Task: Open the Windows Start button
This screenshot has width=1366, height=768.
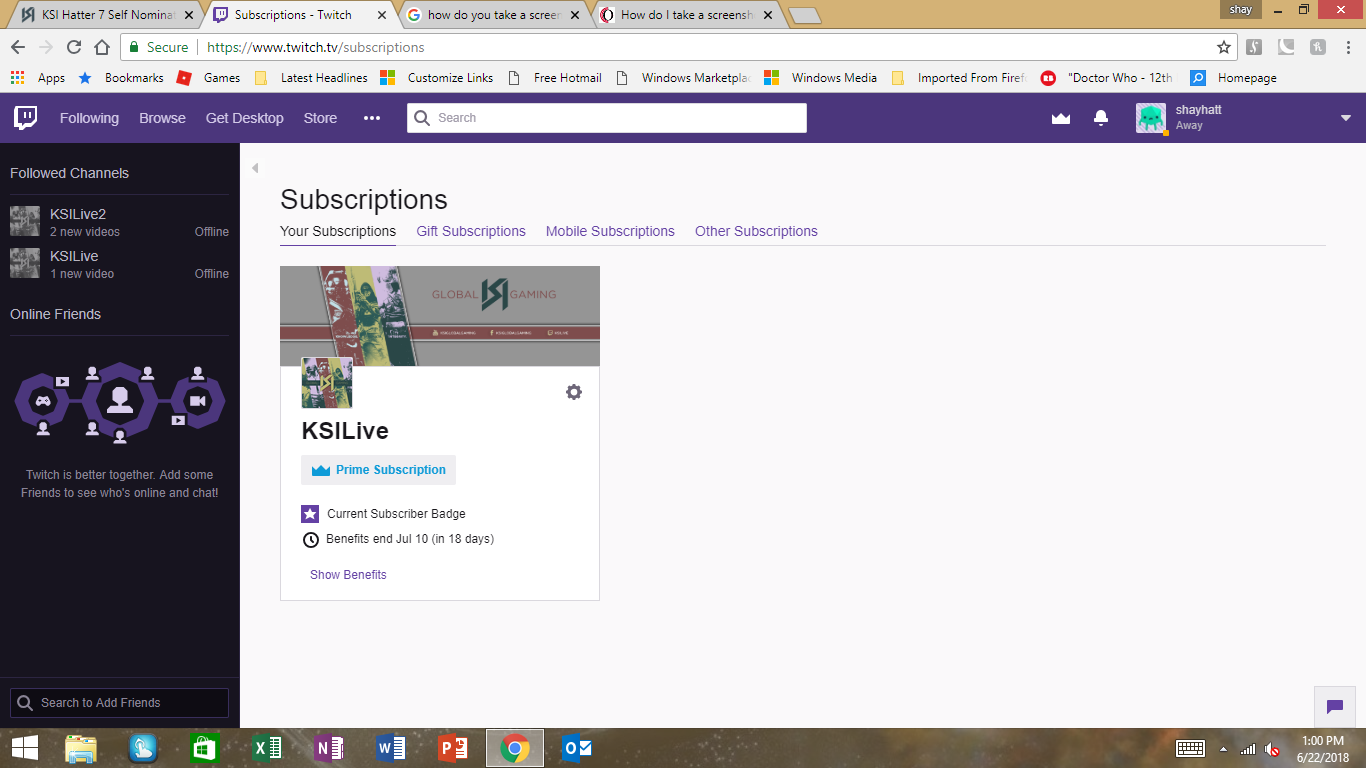Action: coord(24,748)
